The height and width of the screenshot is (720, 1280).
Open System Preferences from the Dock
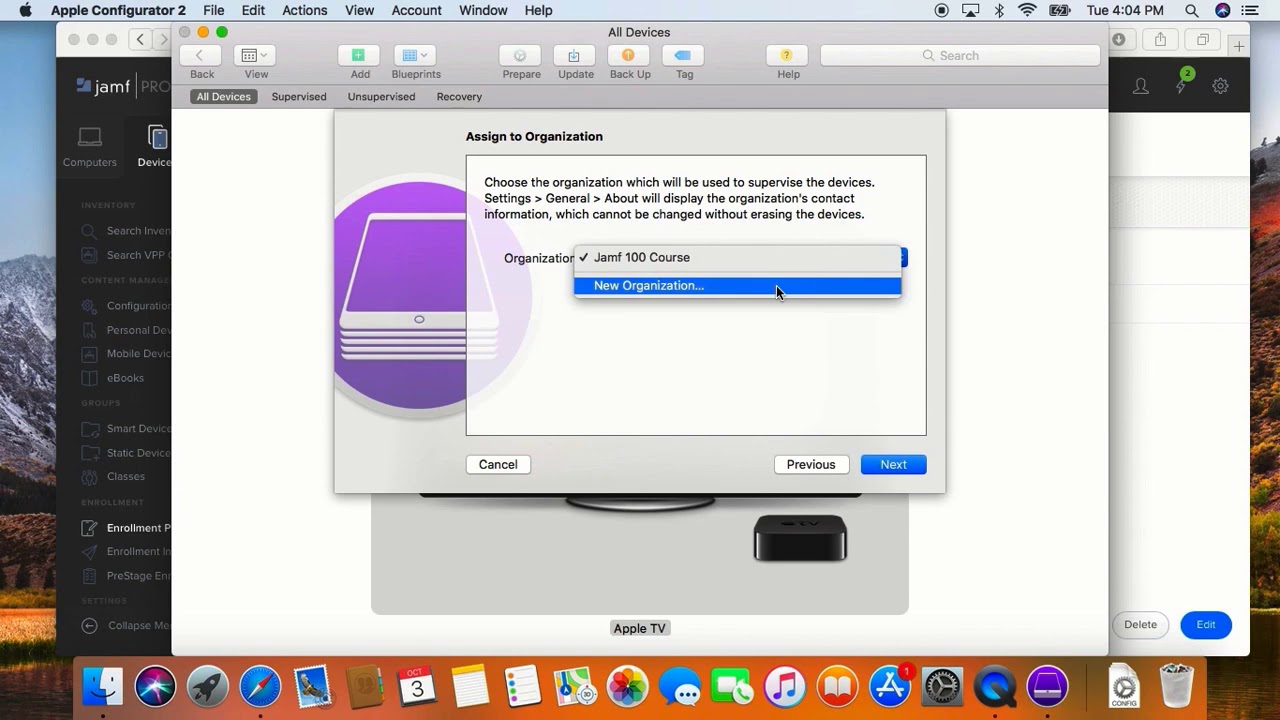942,687
